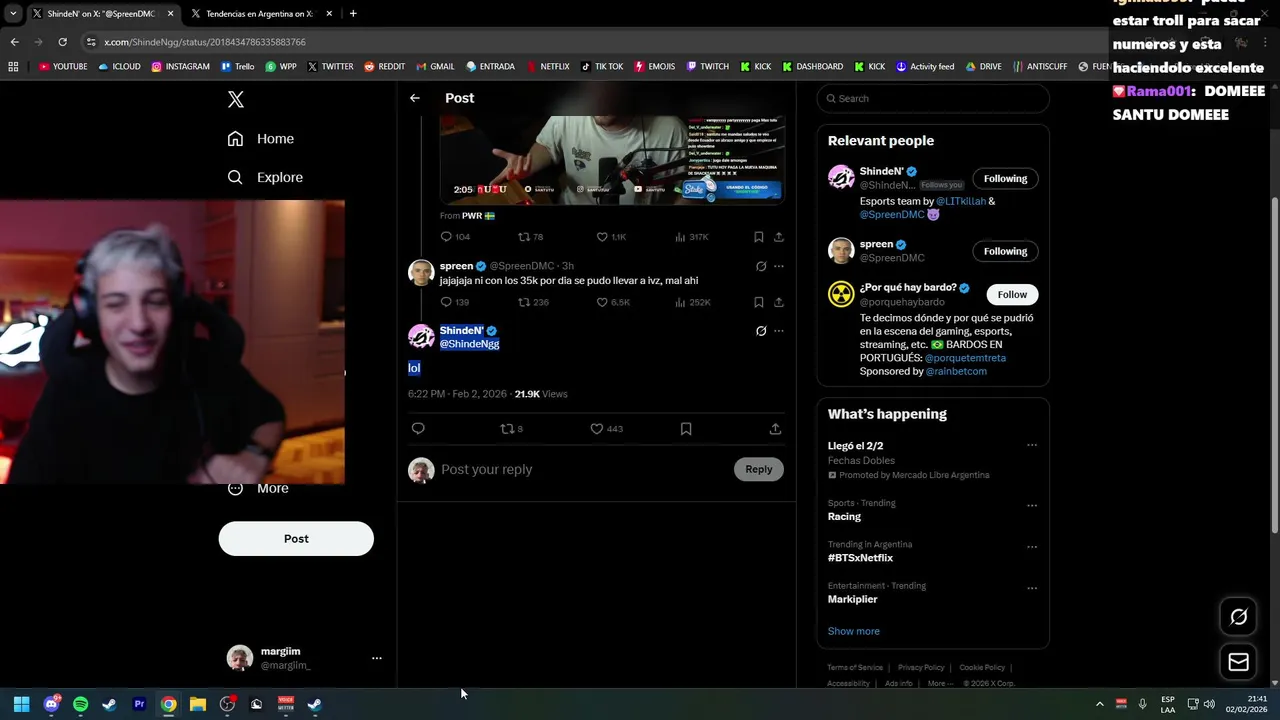Click reply icon under lol tweet
This screenshot has width=1280, height=720.
coord(418,429)
